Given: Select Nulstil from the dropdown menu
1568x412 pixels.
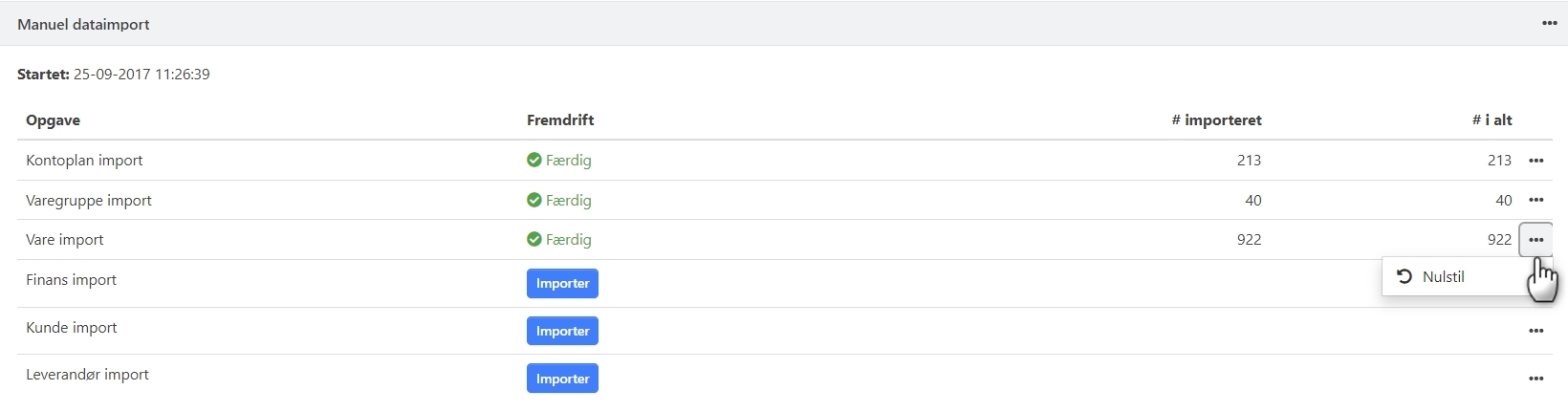Looking at the screenshot, I should click(x=1443, y=277).
